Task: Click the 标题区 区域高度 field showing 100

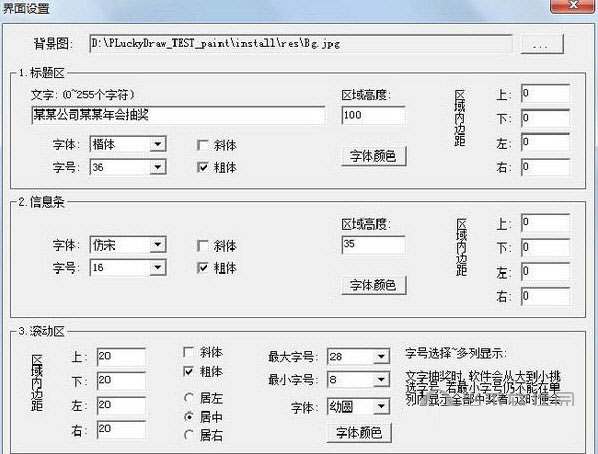Action: [x=373, y=115]
